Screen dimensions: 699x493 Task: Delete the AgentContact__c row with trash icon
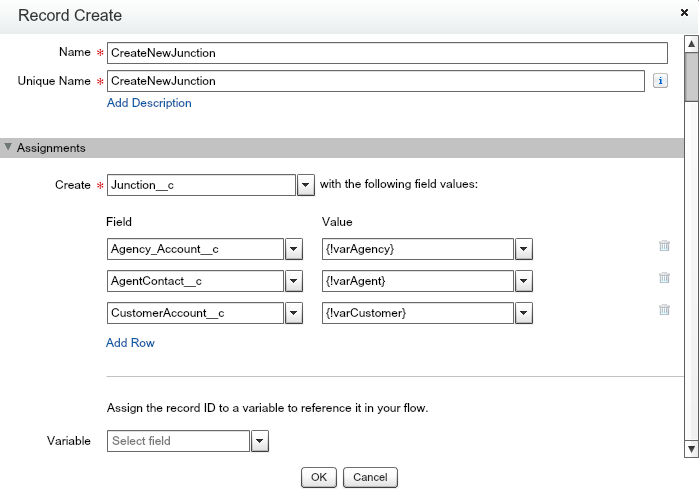(664, 278)
